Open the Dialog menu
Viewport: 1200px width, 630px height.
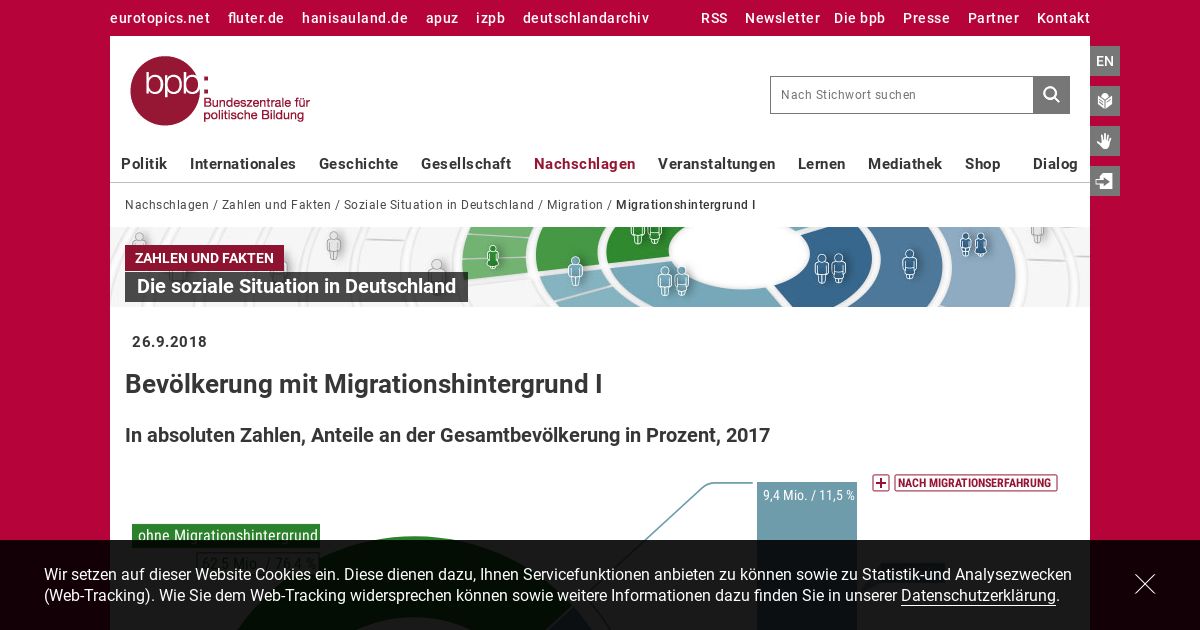pyautogui.click(x=1056, y=164)
